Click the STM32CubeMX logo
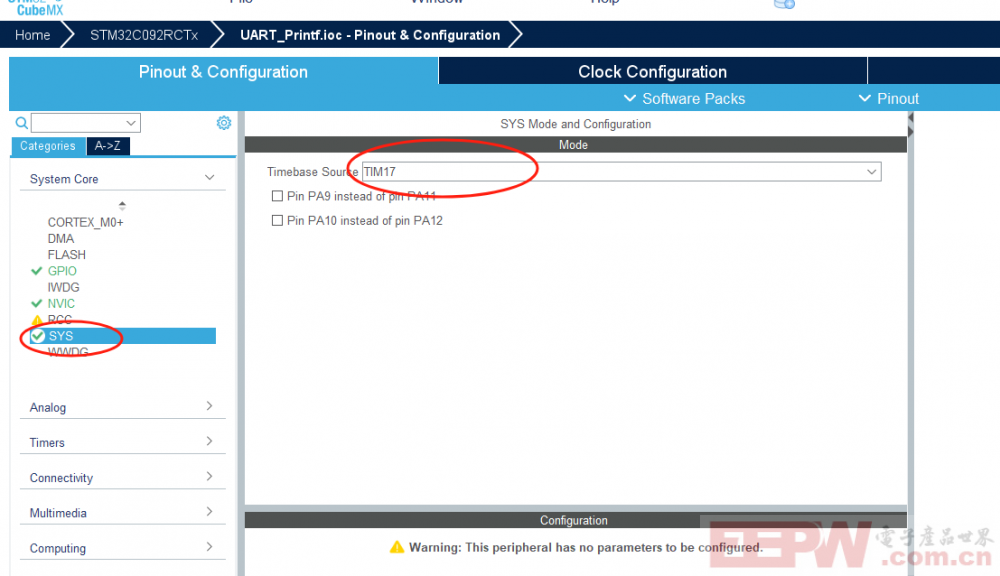Screen dimensions: 1000x576 coord(36,8)
